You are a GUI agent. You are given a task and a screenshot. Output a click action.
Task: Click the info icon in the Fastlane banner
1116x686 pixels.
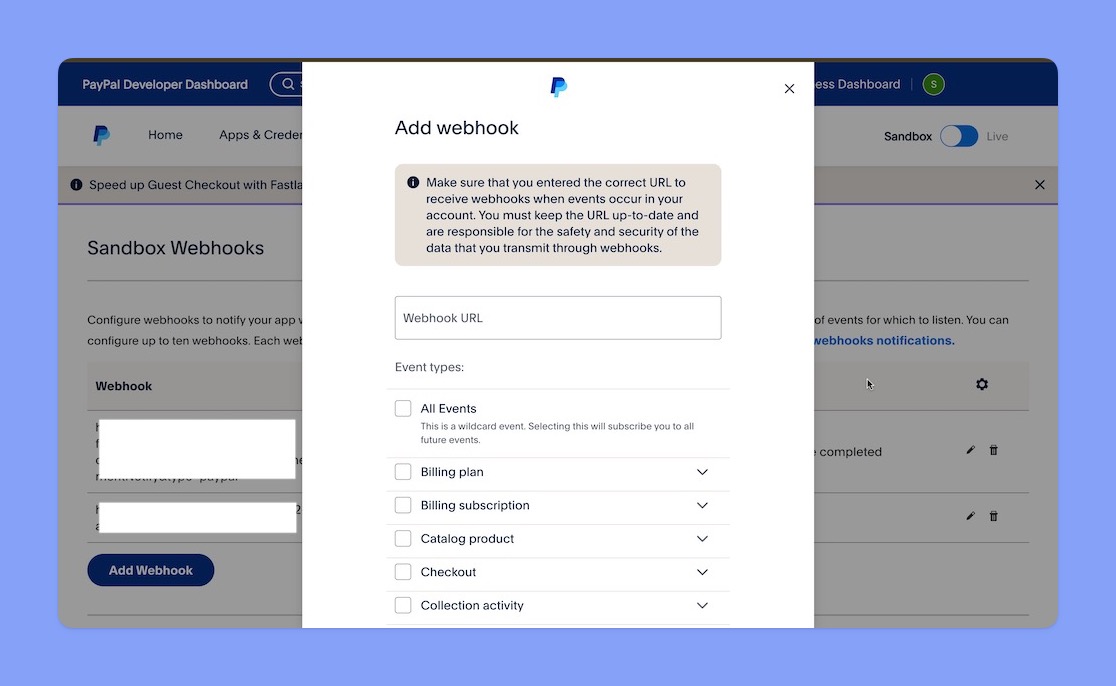pyautogui.click(x=76, y=185)
